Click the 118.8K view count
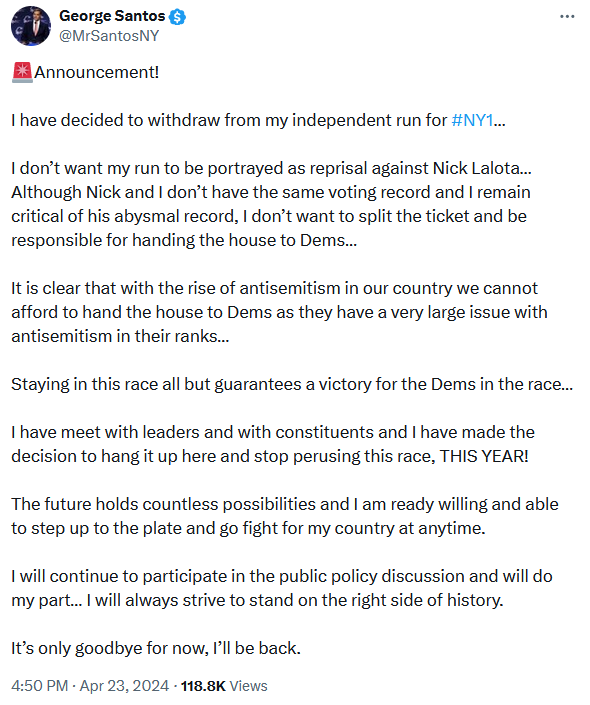Image resolution: width=590 pixels, height=705 pixels. pos(203,686)
